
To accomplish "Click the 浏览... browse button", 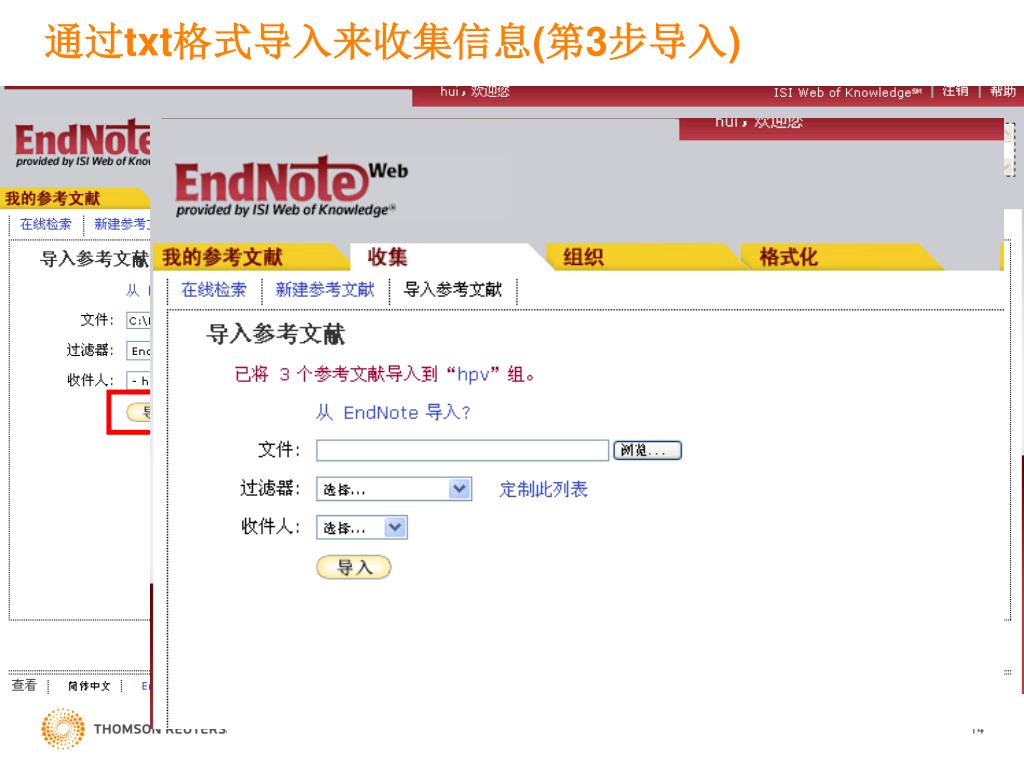I will (647, 451).
